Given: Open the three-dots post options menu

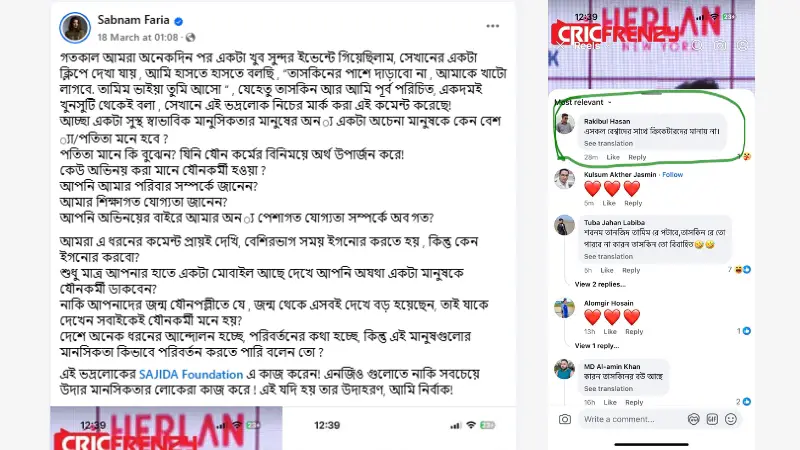Looking at the screenshot, I should pos(492,26).
